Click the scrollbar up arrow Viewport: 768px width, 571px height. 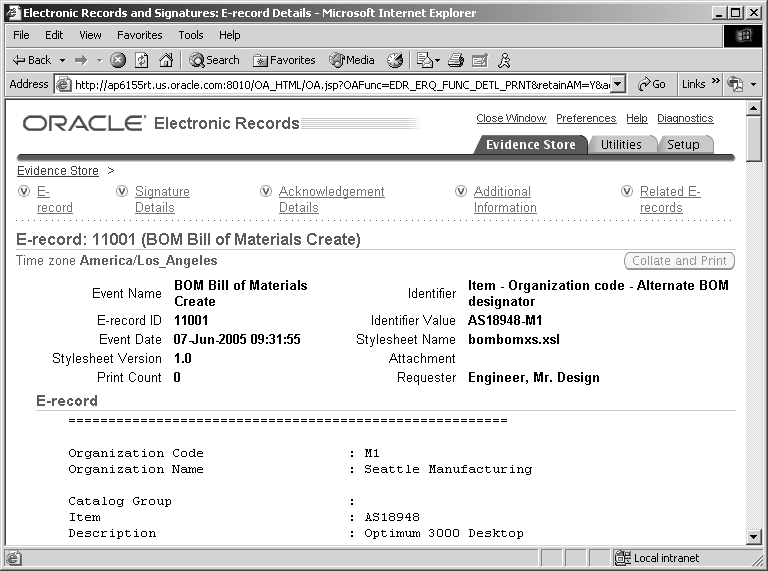[754, 108]
